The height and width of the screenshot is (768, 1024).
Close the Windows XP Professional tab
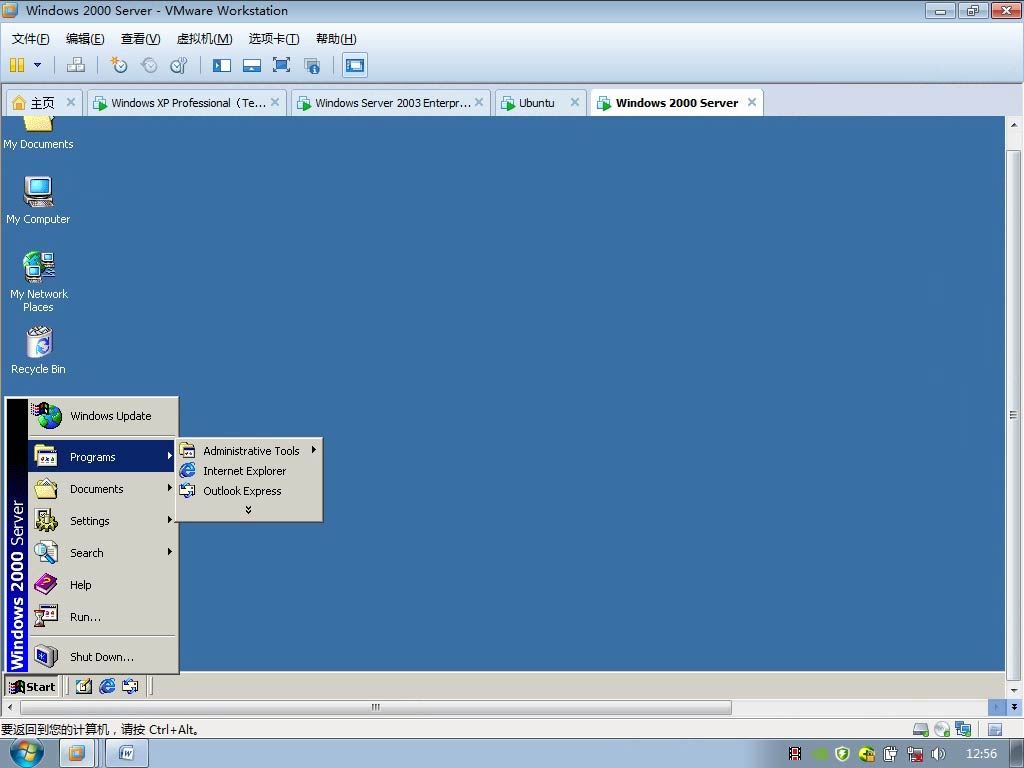pos(275,102)
